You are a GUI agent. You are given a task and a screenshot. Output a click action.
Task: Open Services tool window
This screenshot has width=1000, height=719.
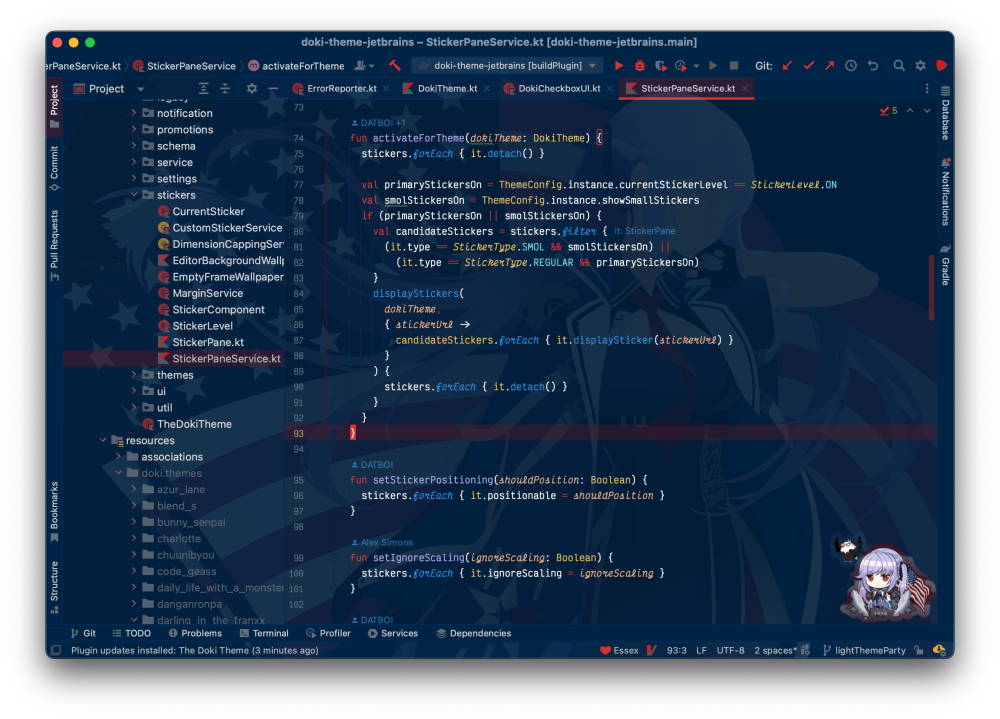tap(393, 633)
